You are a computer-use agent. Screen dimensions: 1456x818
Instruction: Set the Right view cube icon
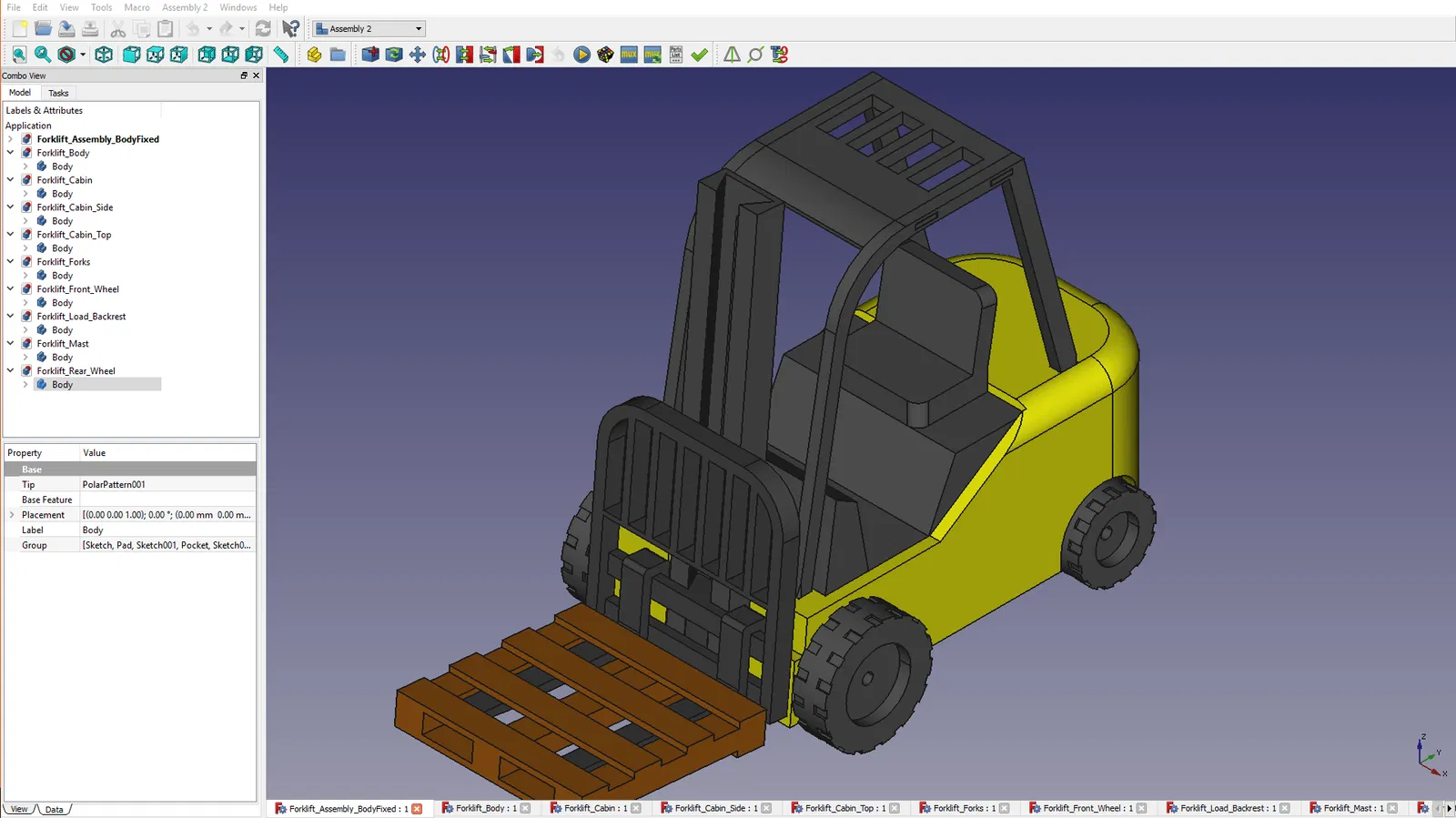[x=179, y=55]
